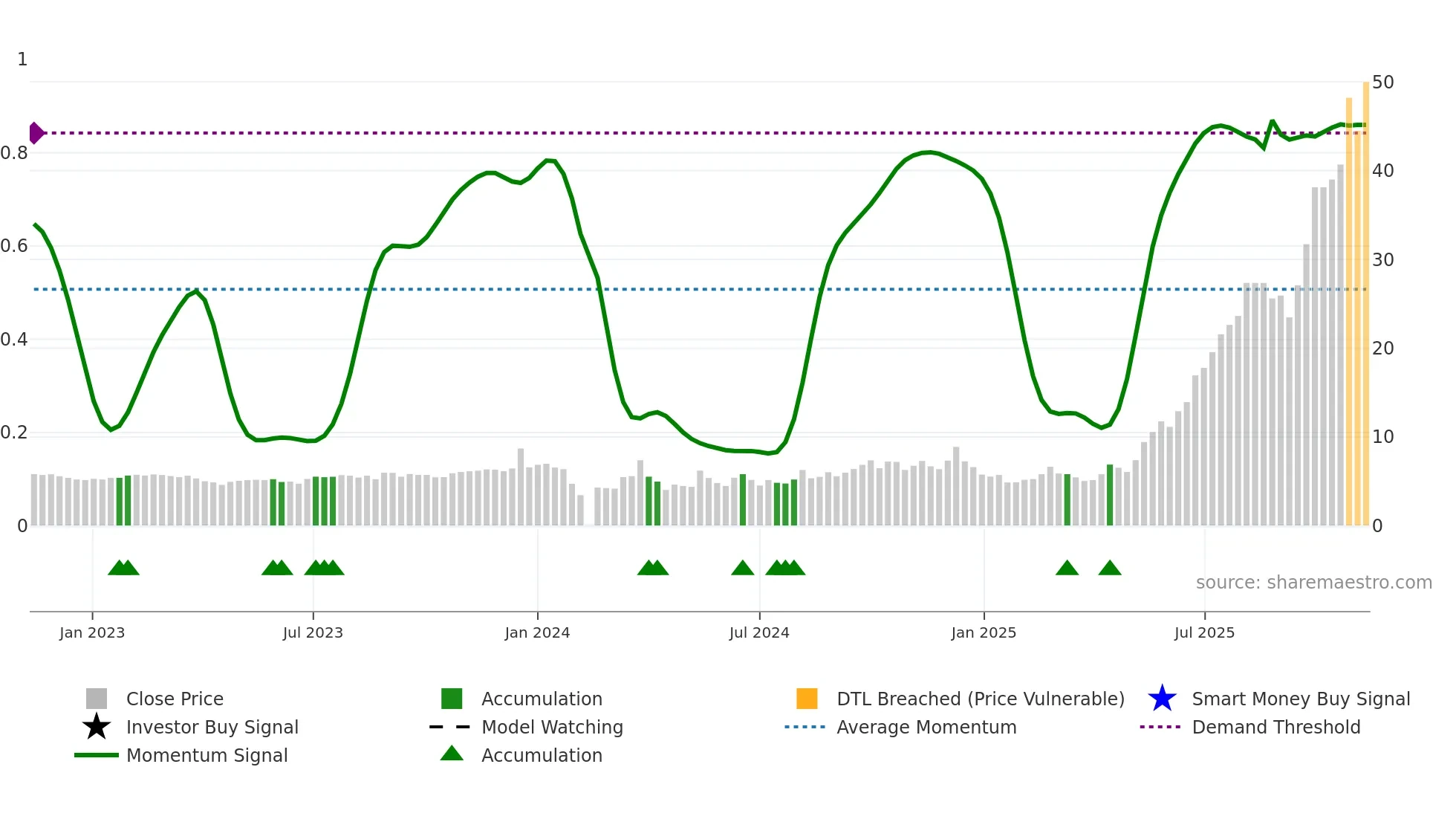The height and width of the screenshot is (819, 1456).
Task: Click the black Investor Buy Signal star
Action: coord(97,727)
